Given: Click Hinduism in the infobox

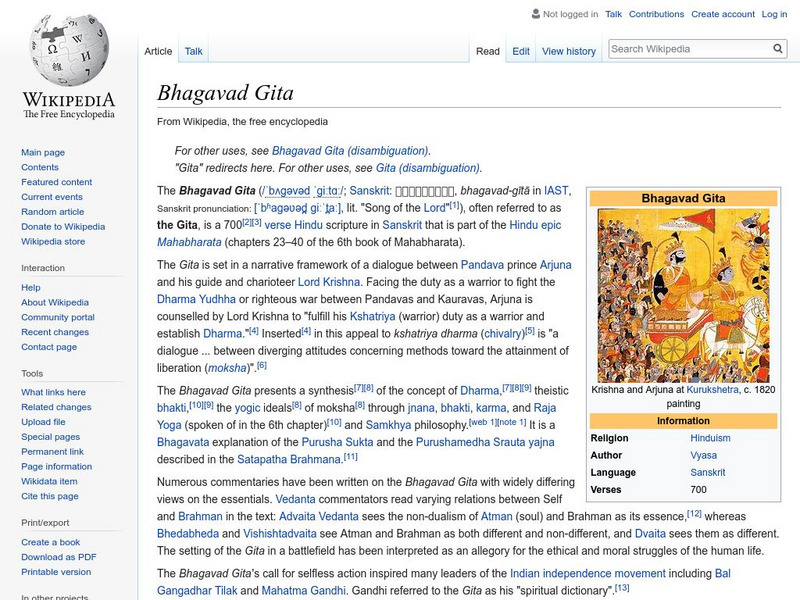Looking at the screenshot, I should pyautogui.click(x=710, y=438).
